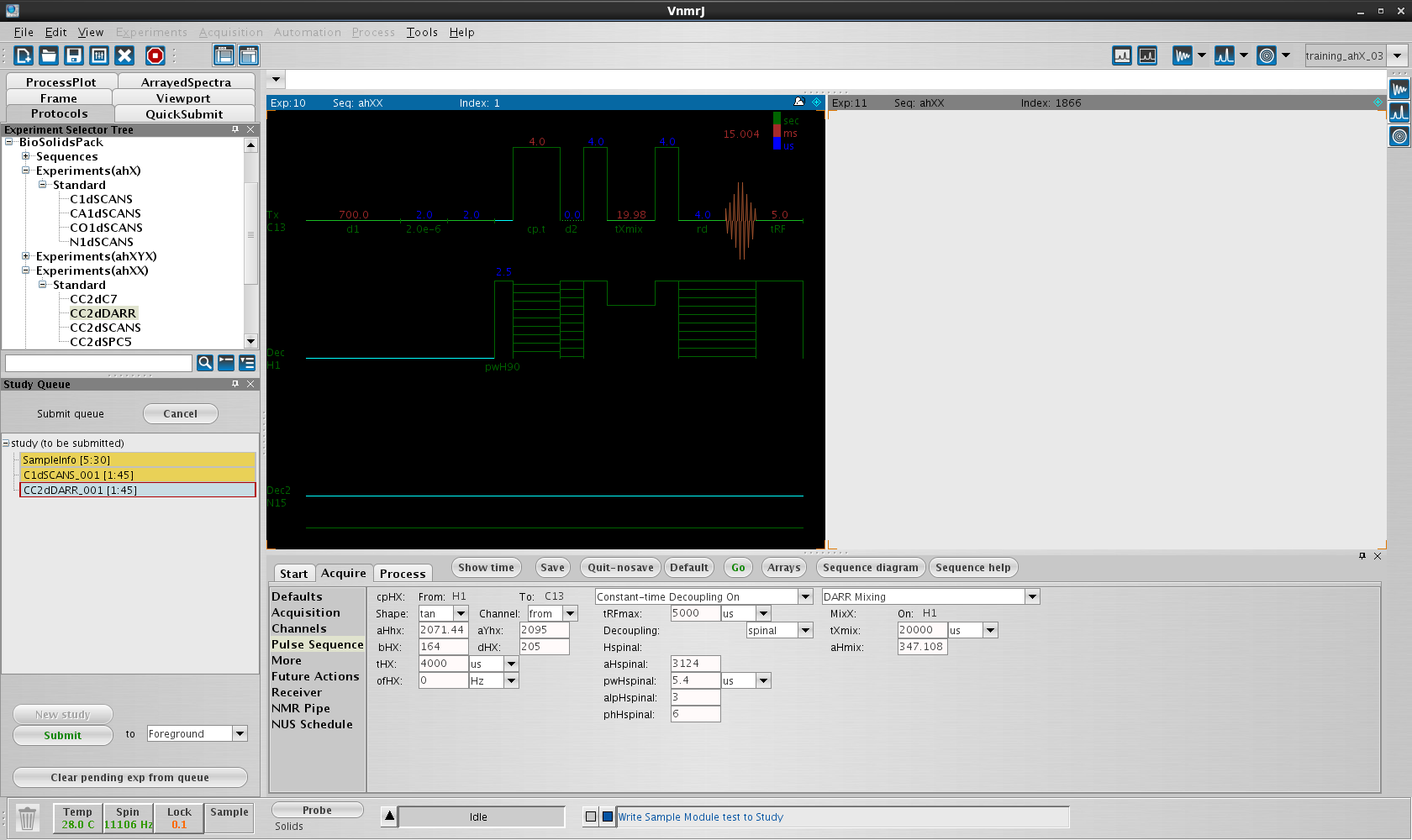The width and height of the screenshot is (1412, 840).
Task: Expand the Experiments(ahXYX) tree node
Action: pyautogui.click(x=25, y=256)
